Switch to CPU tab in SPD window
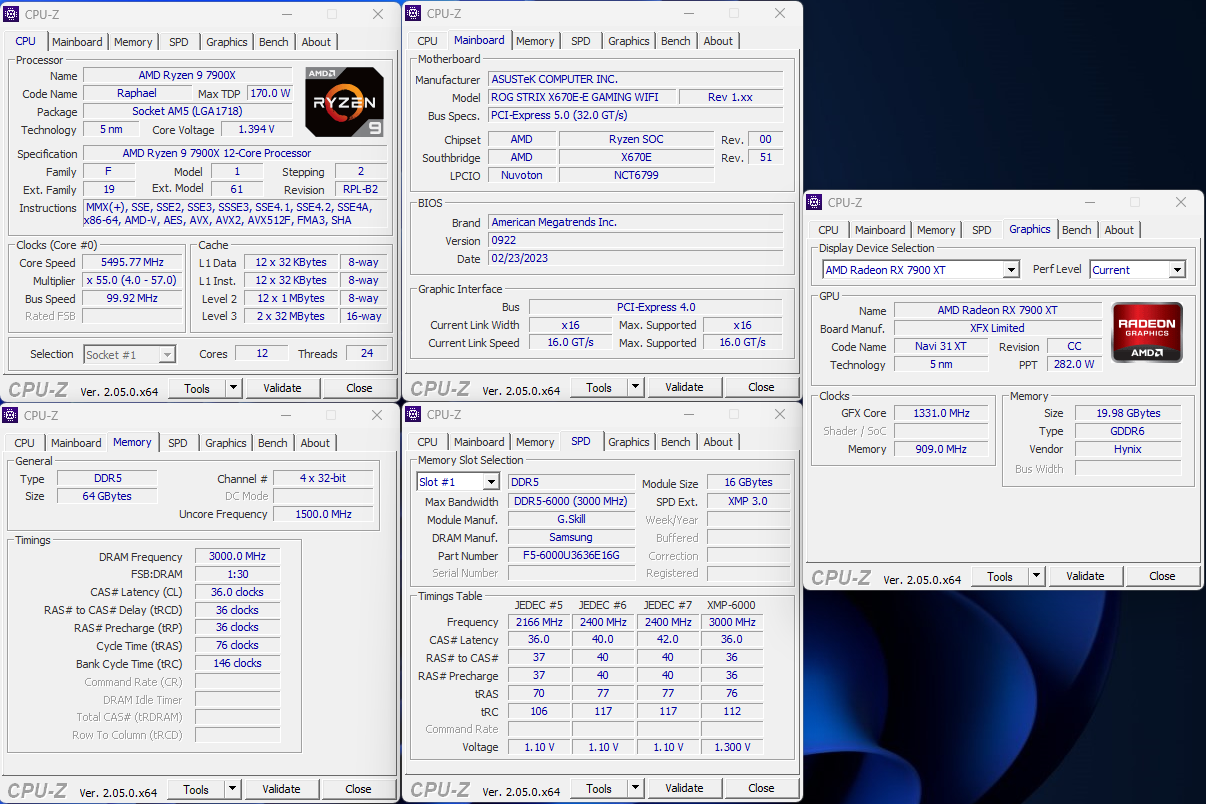 point(427,442)
